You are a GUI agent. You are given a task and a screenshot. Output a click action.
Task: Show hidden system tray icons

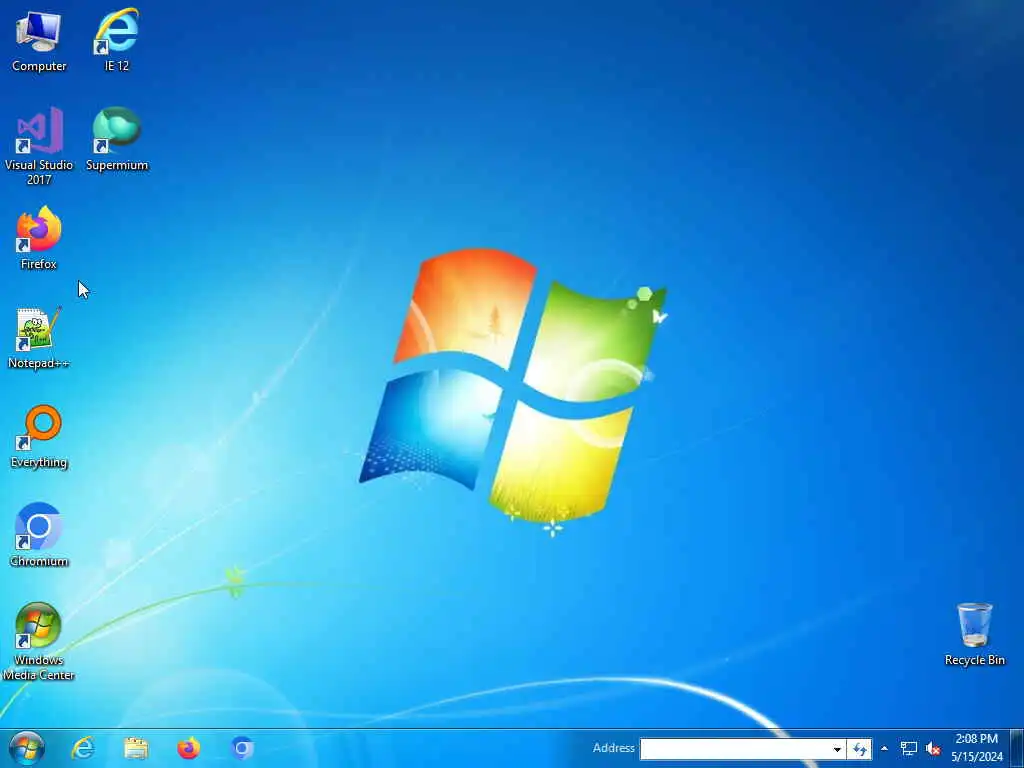(x=884, y=748)
